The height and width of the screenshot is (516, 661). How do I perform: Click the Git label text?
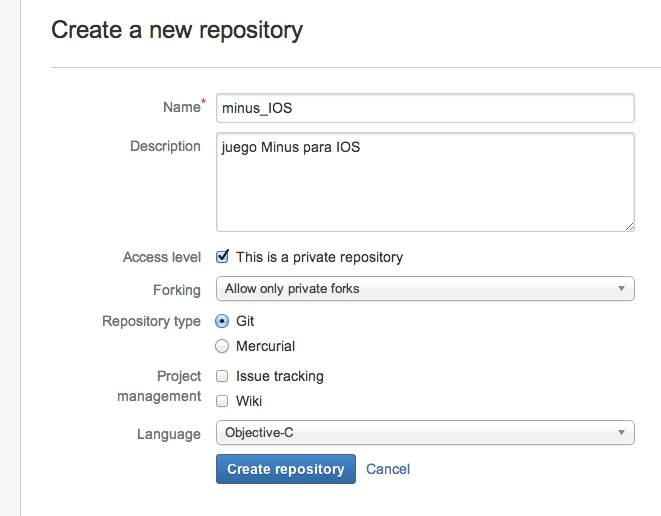(245, 321)
